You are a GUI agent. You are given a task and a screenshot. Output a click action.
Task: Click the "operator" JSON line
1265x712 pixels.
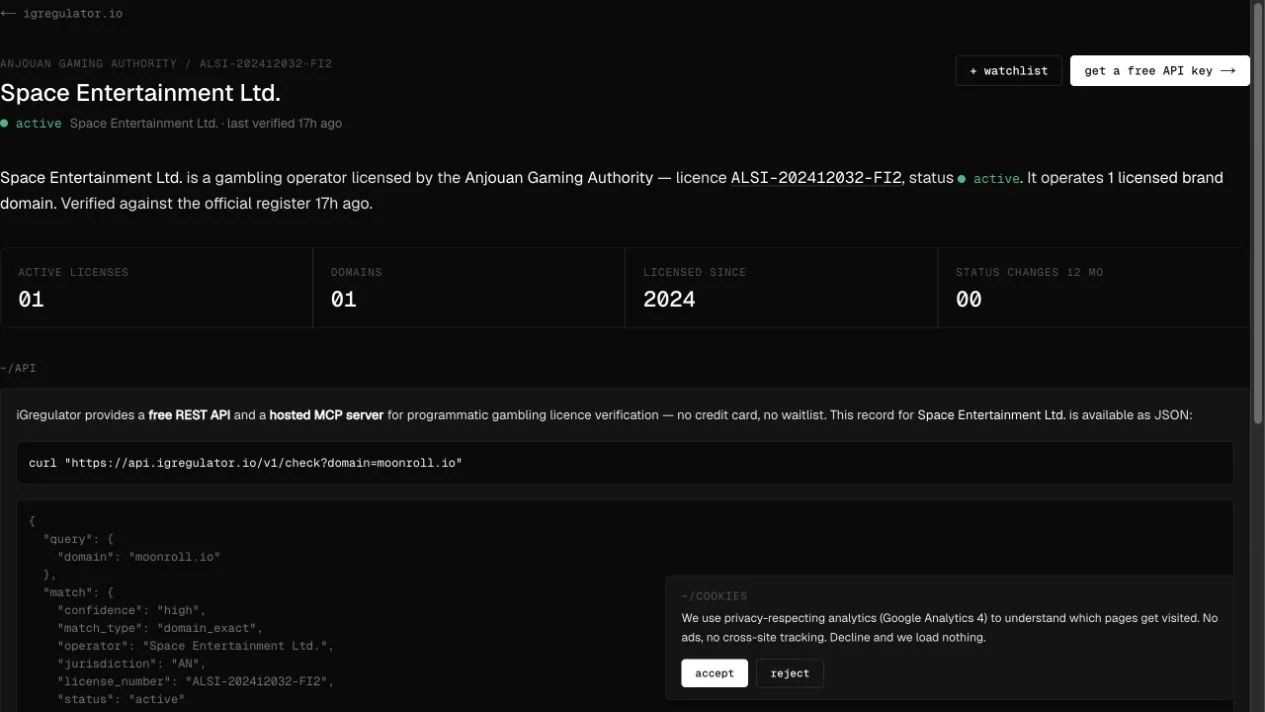click(195, 646)
